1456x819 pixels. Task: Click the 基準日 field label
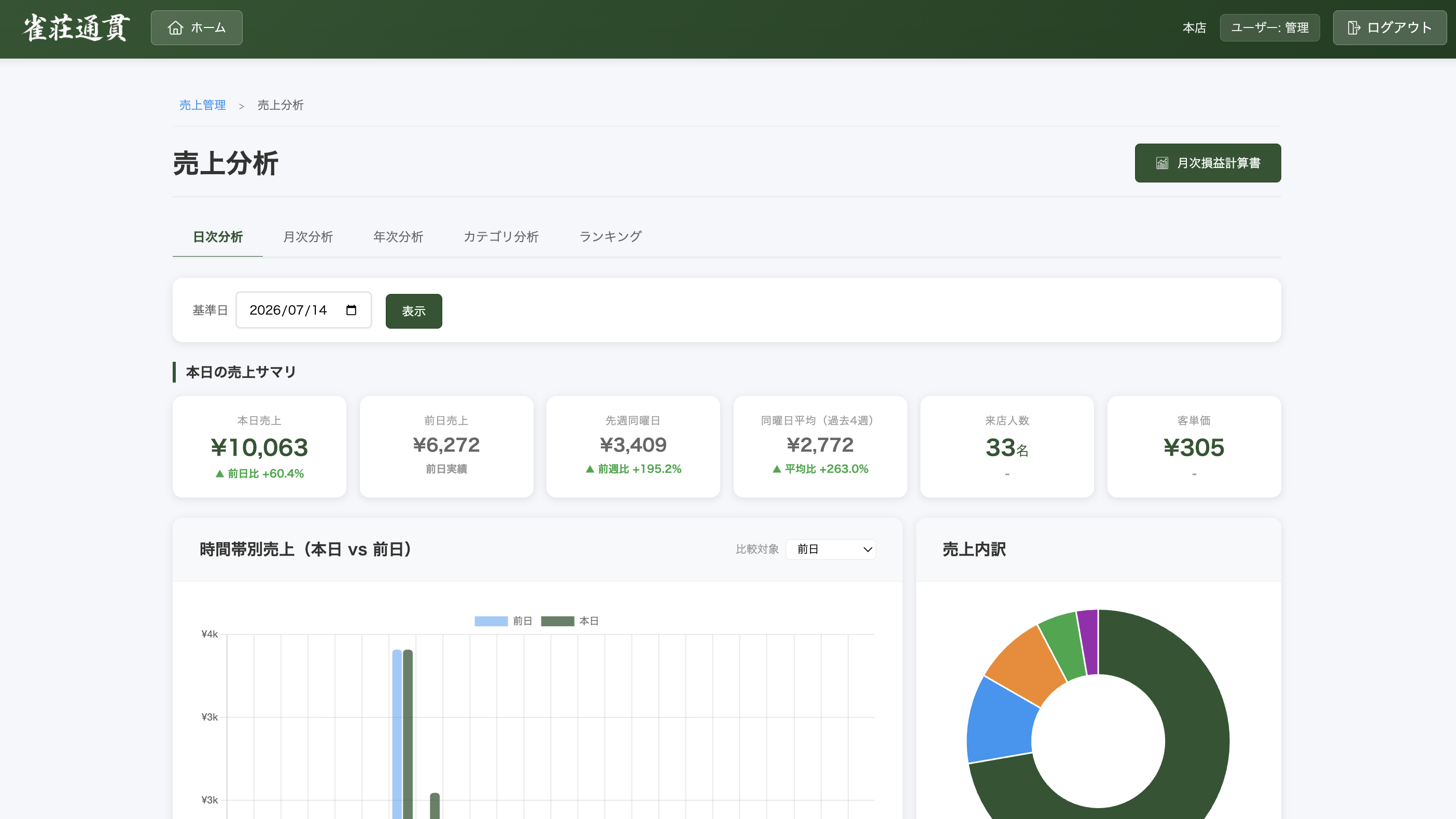(x=209, y=310)
